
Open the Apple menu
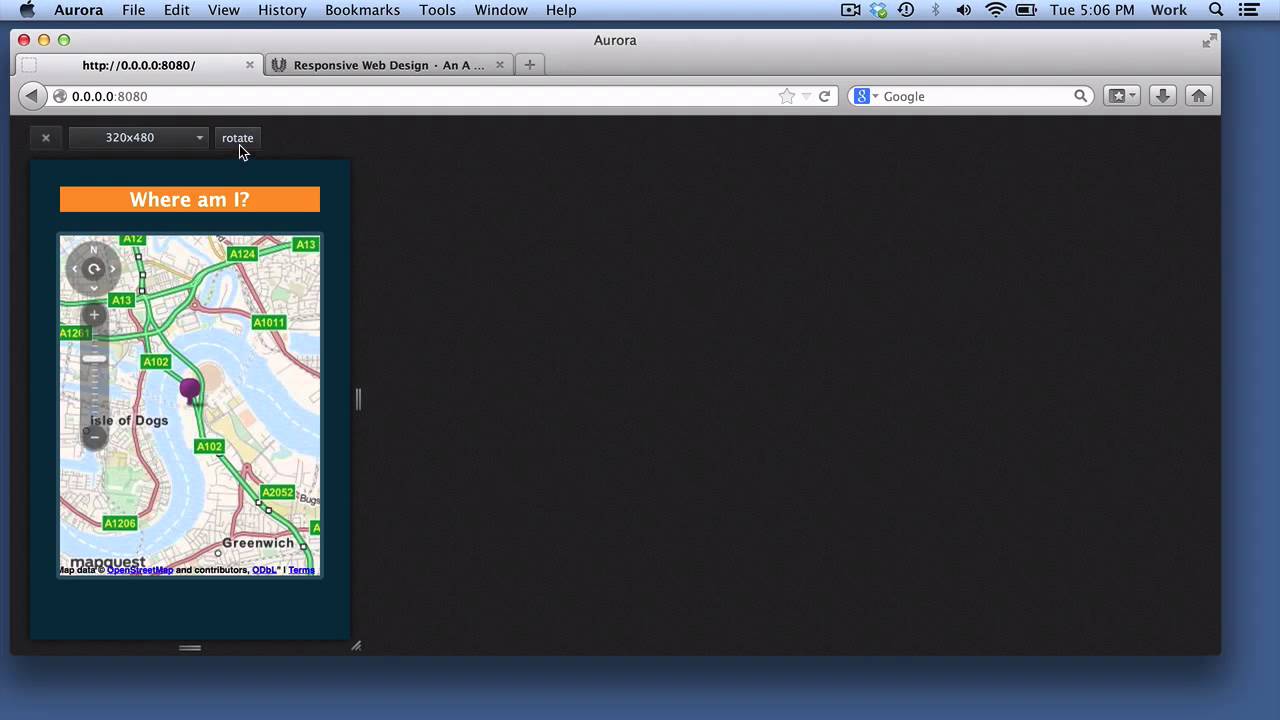tap(27, 10)
